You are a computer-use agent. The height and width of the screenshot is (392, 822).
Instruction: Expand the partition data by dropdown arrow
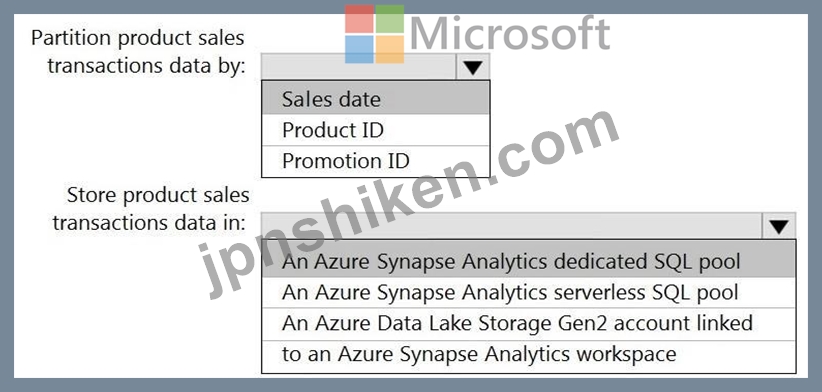coord(473,67)
